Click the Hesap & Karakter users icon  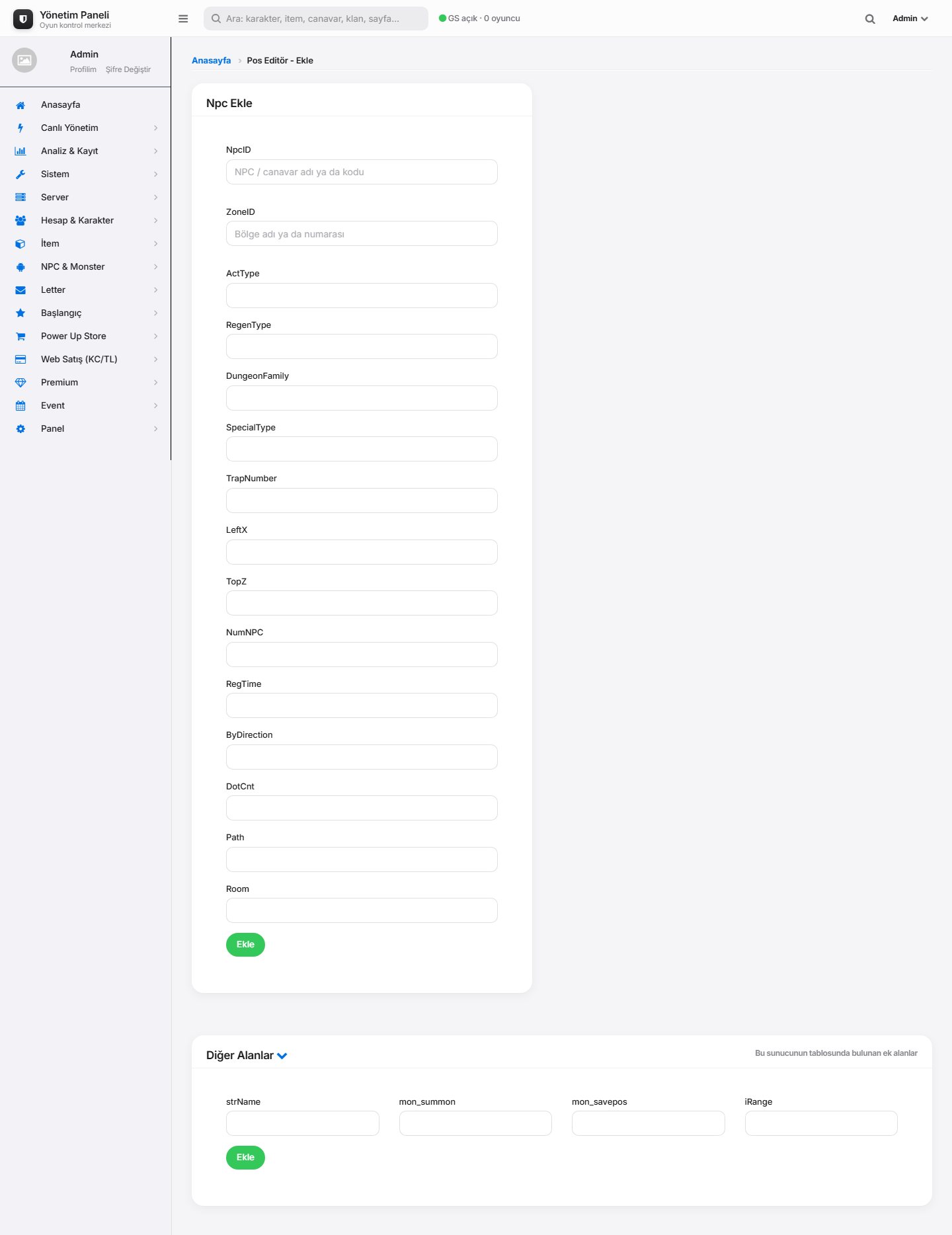pos(20,221)
